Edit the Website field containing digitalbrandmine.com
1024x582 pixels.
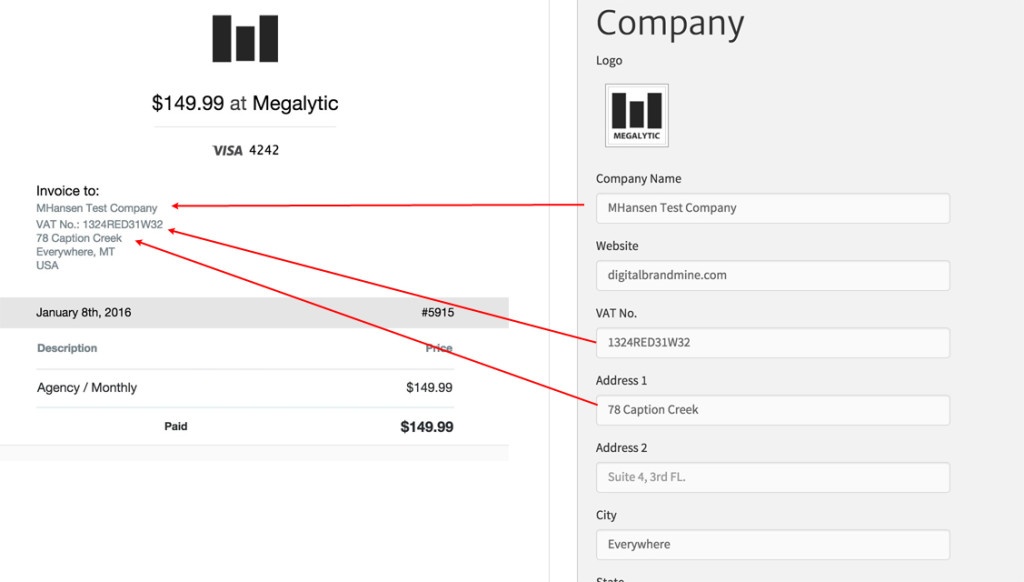coord(772,275)
